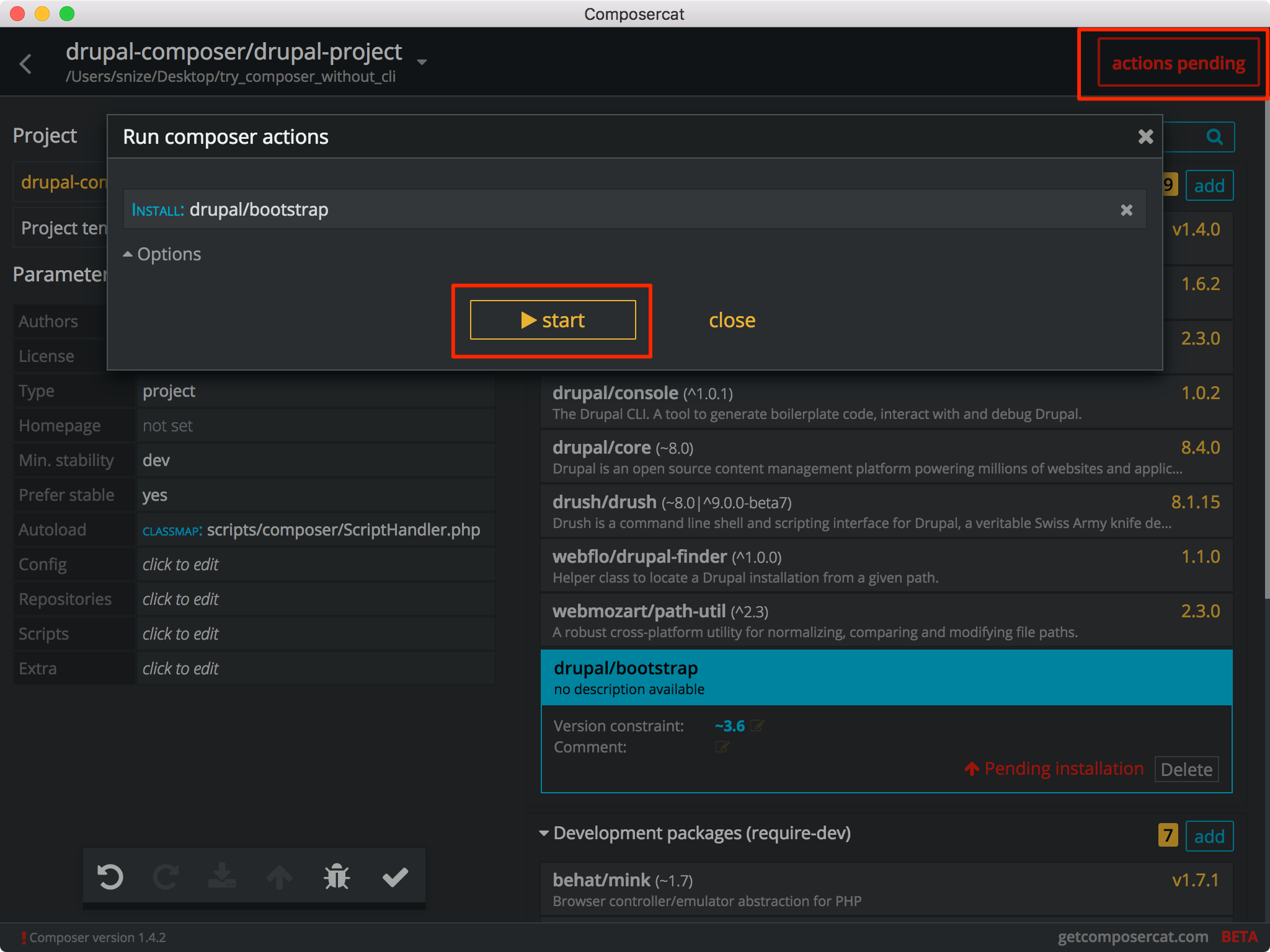Click the actions pending button
This screenshot has height=952, width=1270.
click(1178, 63)
